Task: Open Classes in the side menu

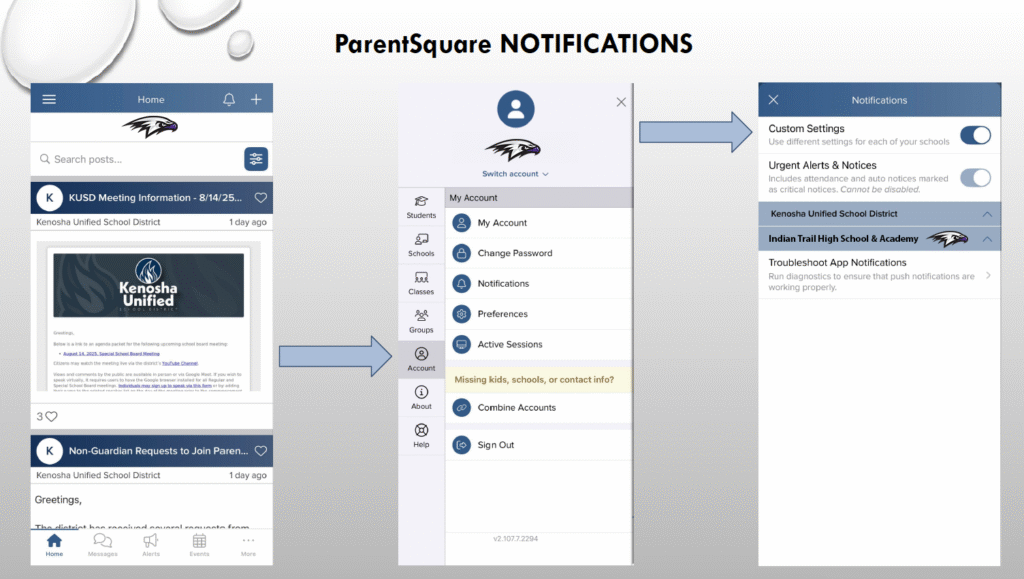Action: pos(421,283)
